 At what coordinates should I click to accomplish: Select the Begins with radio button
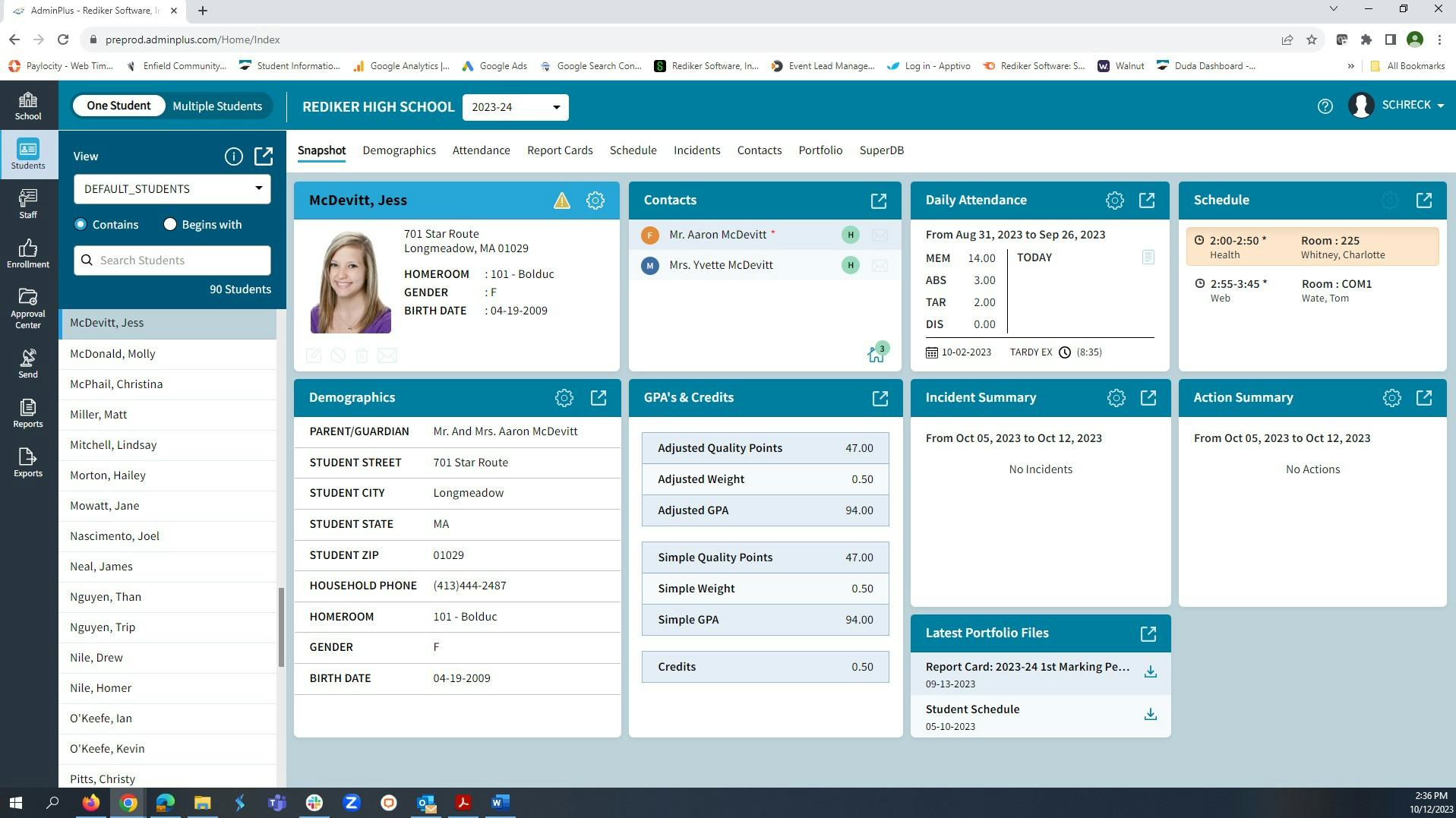tap(170, 224)
